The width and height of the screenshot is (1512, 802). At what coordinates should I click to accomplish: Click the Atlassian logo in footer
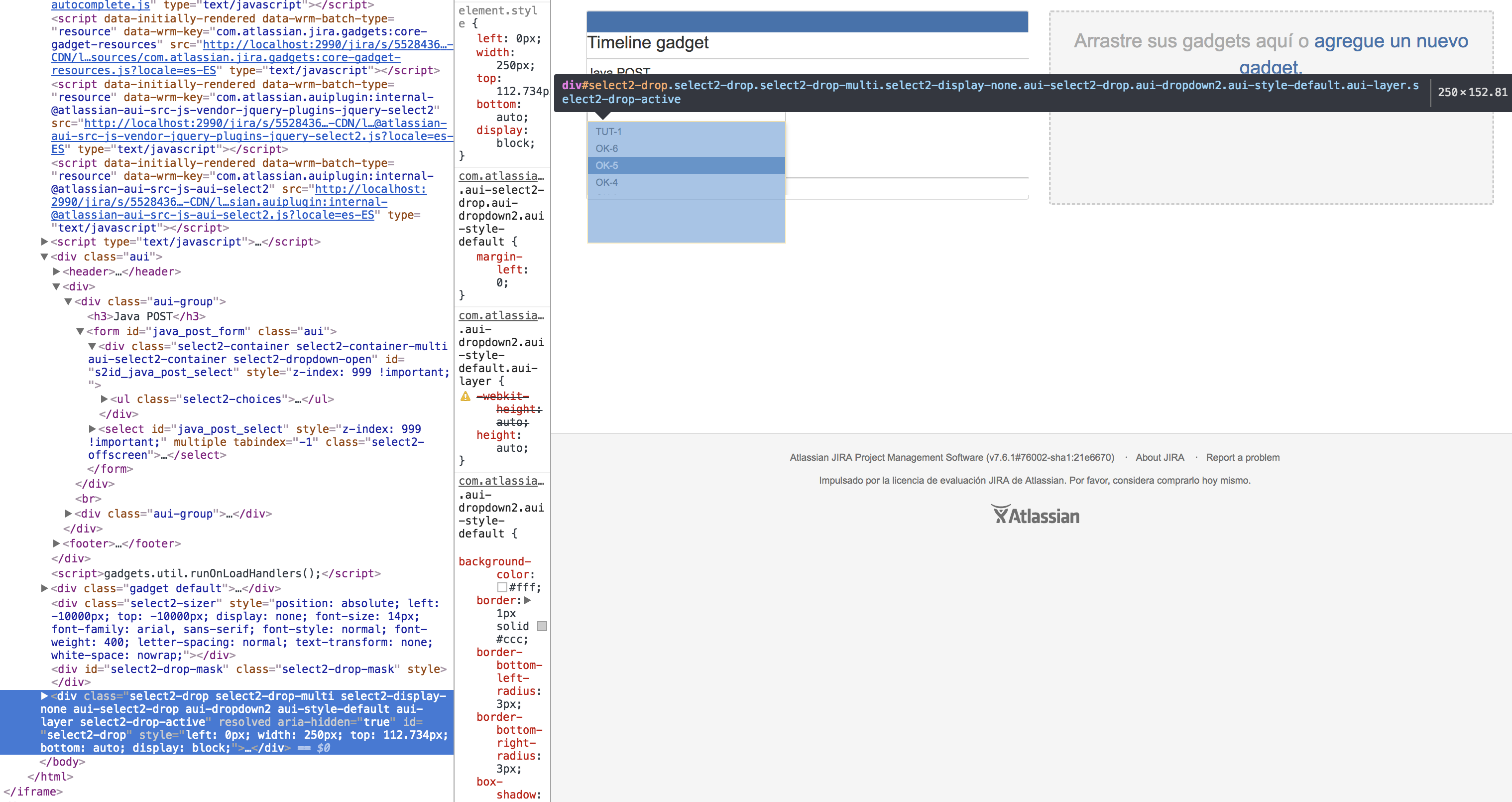[x=1036, y=514]
